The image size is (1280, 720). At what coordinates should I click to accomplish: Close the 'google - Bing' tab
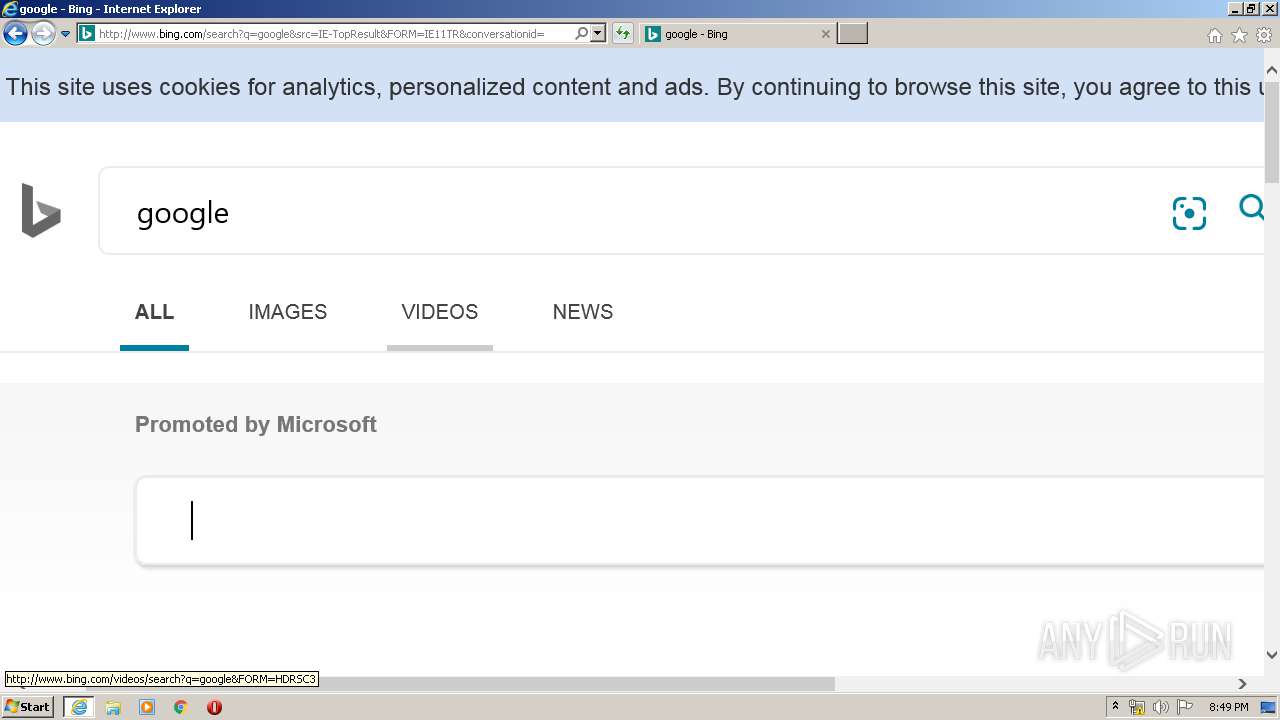pyautogui.click(x=825, y=34)
